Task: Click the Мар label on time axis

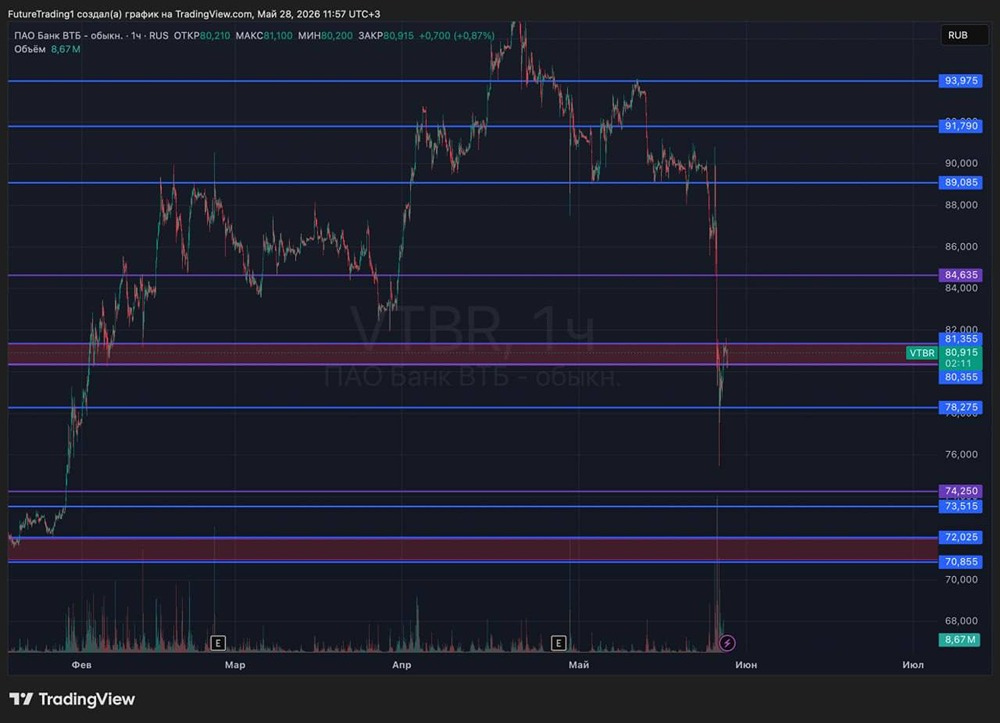Action: [x=235, y=664]
